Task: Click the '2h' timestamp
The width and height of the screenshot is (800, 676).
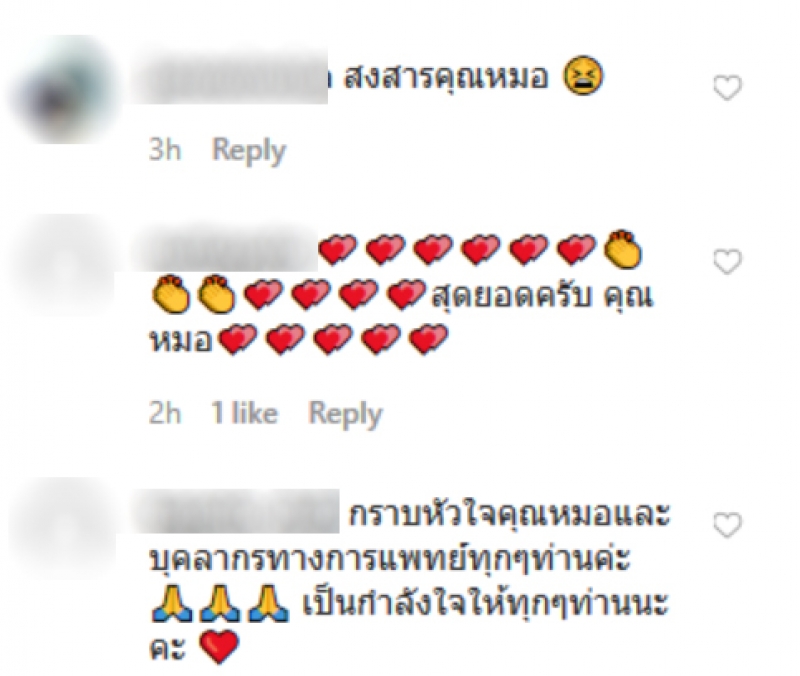Action: click(165, 413)
